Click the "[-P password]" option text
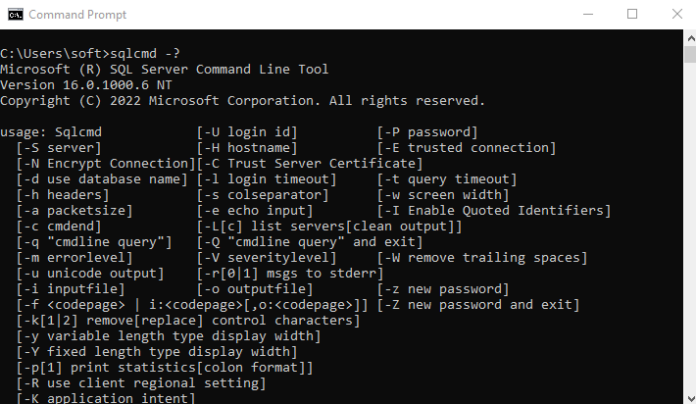This screenshot has width=696, height=404. (427, 131)
